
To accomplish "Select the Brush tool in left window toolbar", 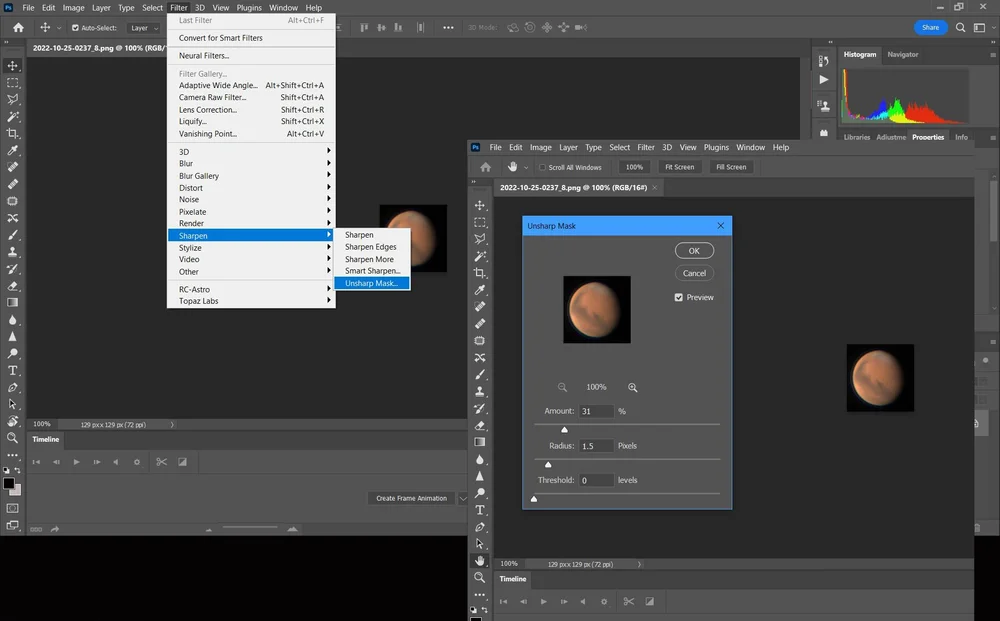I will pos(12,235).
